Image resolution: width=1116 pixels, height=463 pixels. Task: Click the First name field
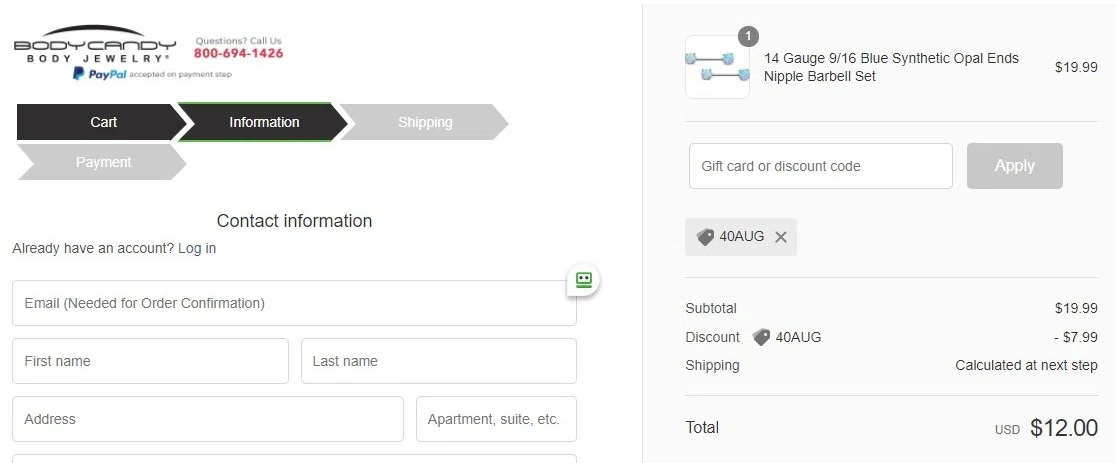click(x=150, y=361)
